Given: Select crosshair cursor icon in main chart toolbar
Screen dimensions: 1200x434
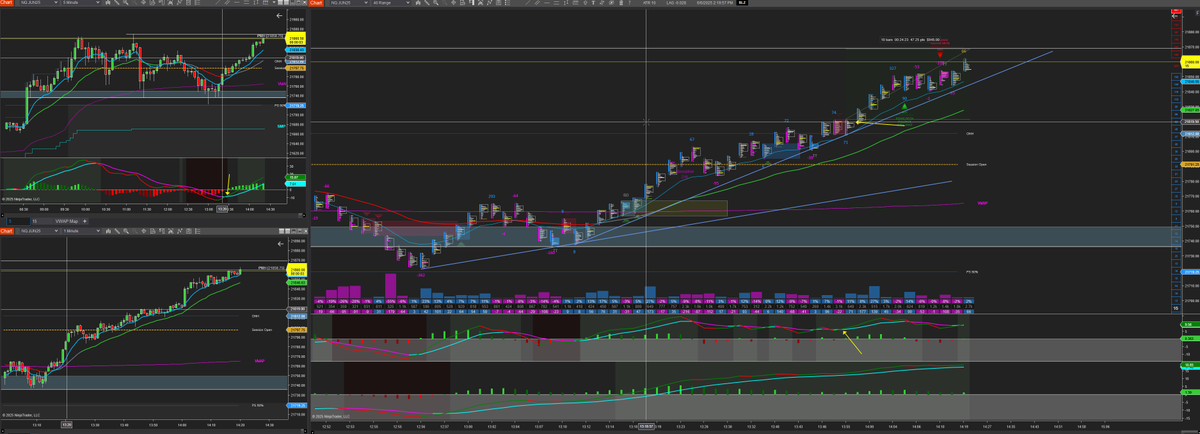Looking at the screenshot, I should (x=453, y=4).
